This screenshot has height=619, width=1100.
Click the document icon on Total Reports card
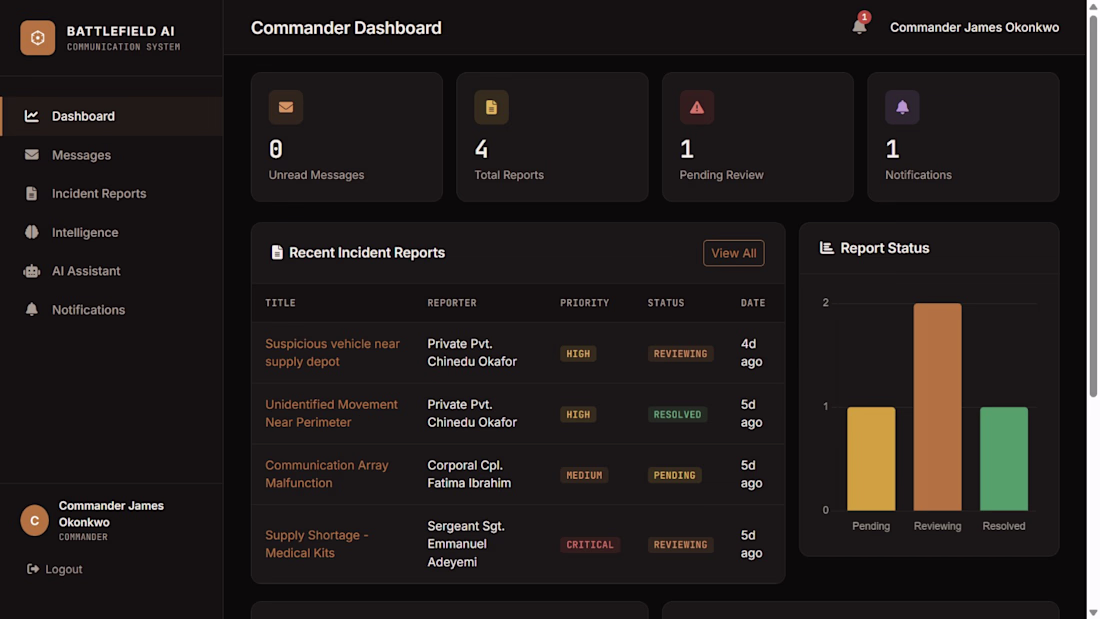point(491,107)
